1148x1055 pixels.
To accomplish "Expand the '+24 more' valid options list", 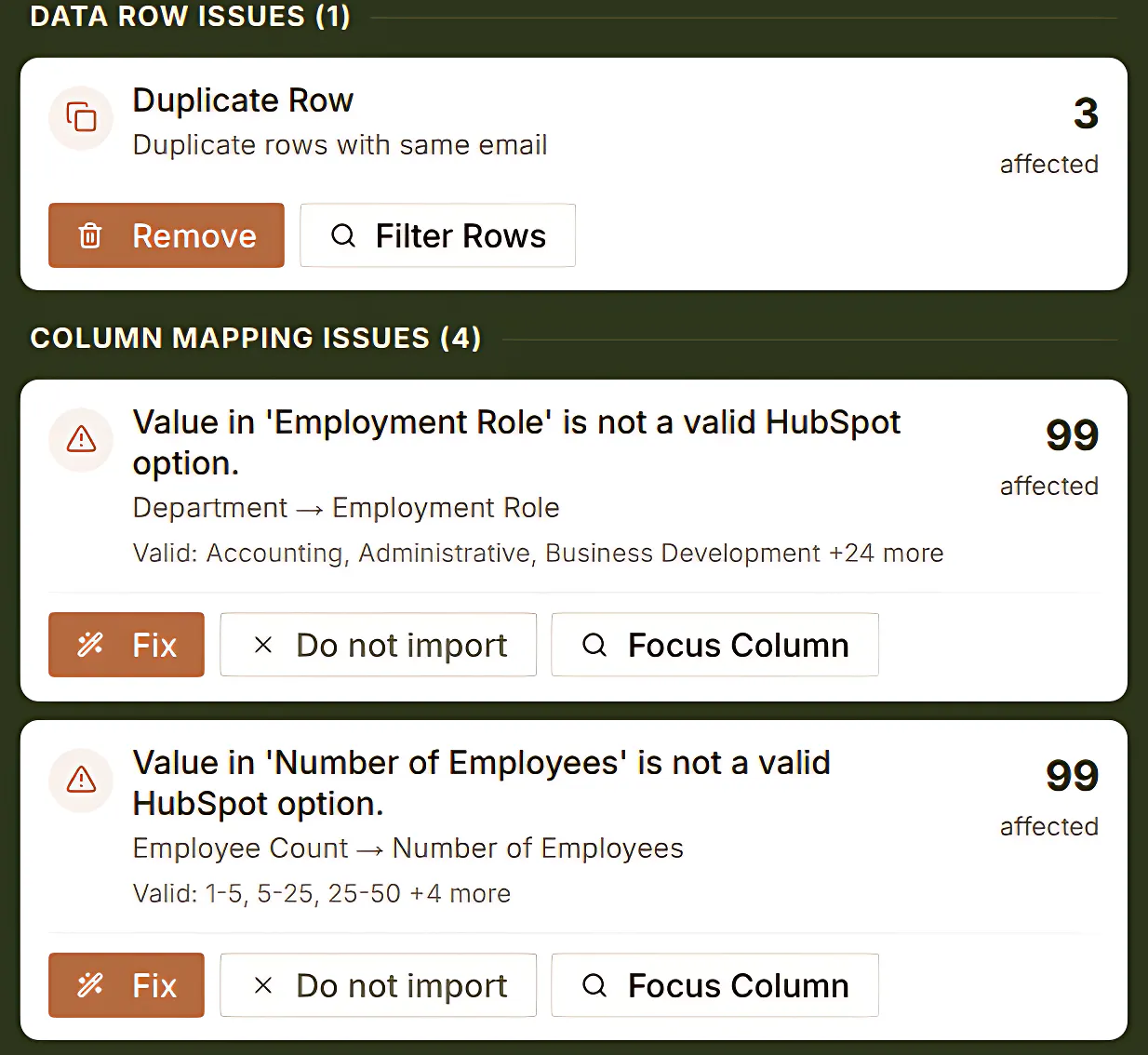I will pyautogui.click(x=887, y=553).
